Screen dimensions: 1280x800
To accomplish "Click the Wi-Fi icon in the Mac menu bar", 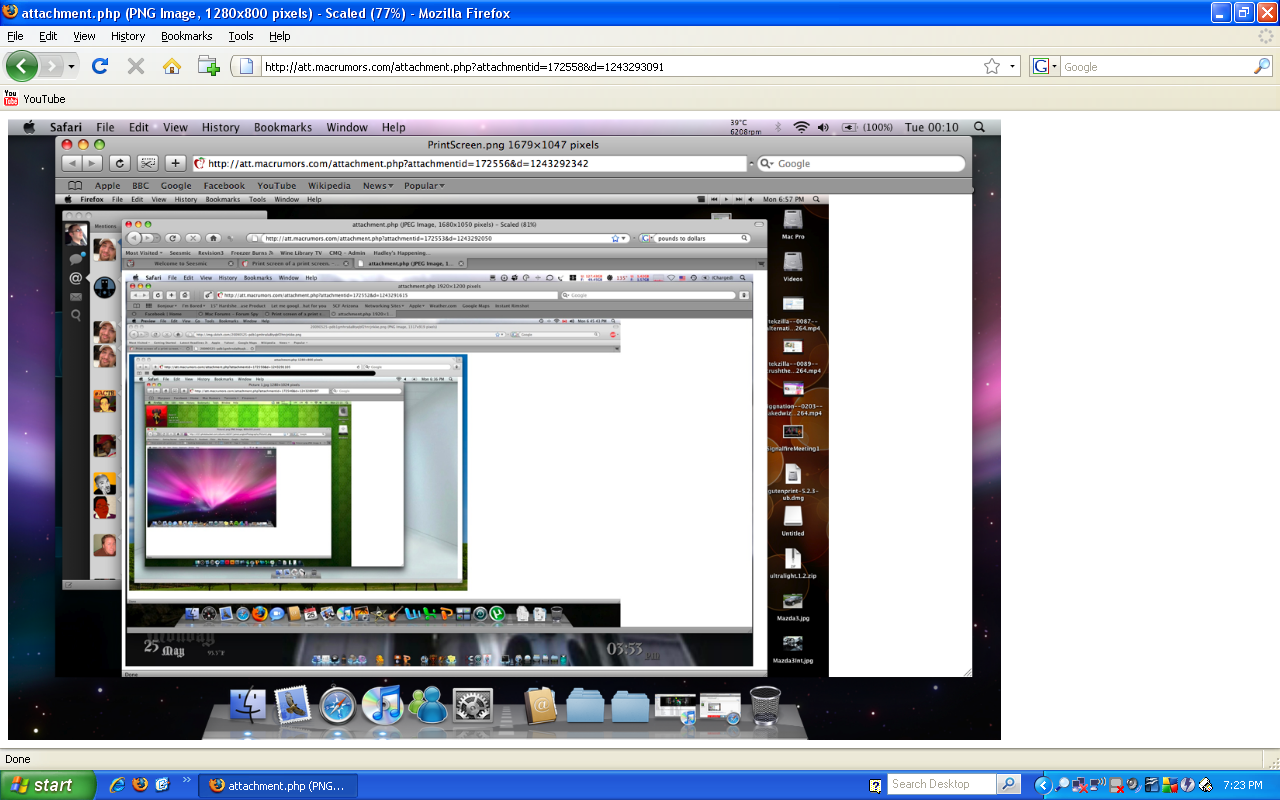I will [x=801, y=127].
